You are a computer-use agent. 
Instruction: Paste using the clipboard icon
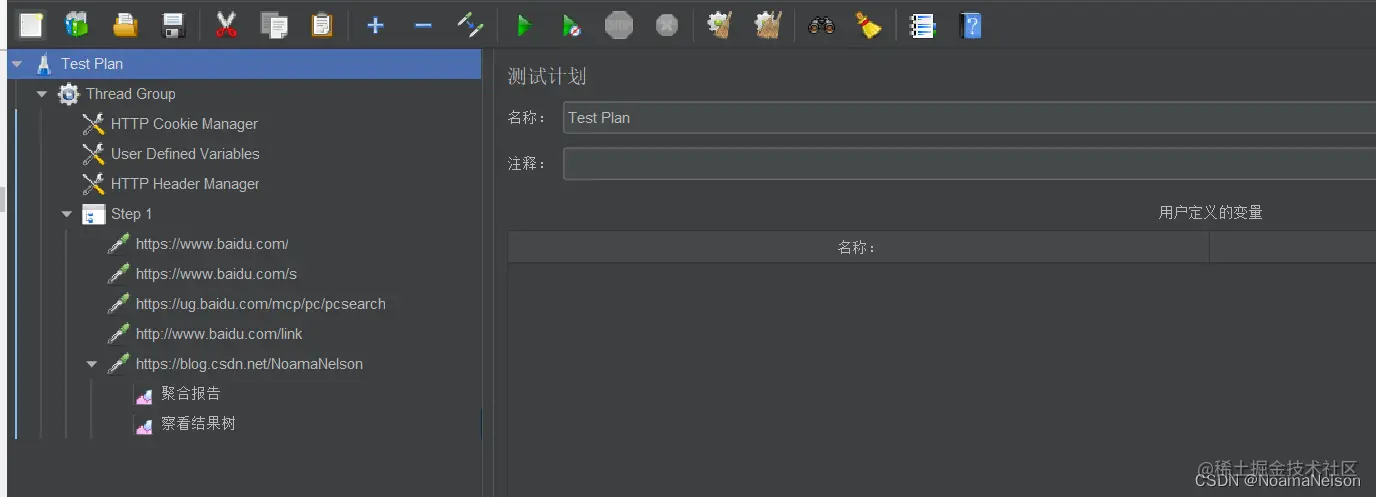[322, 25]
